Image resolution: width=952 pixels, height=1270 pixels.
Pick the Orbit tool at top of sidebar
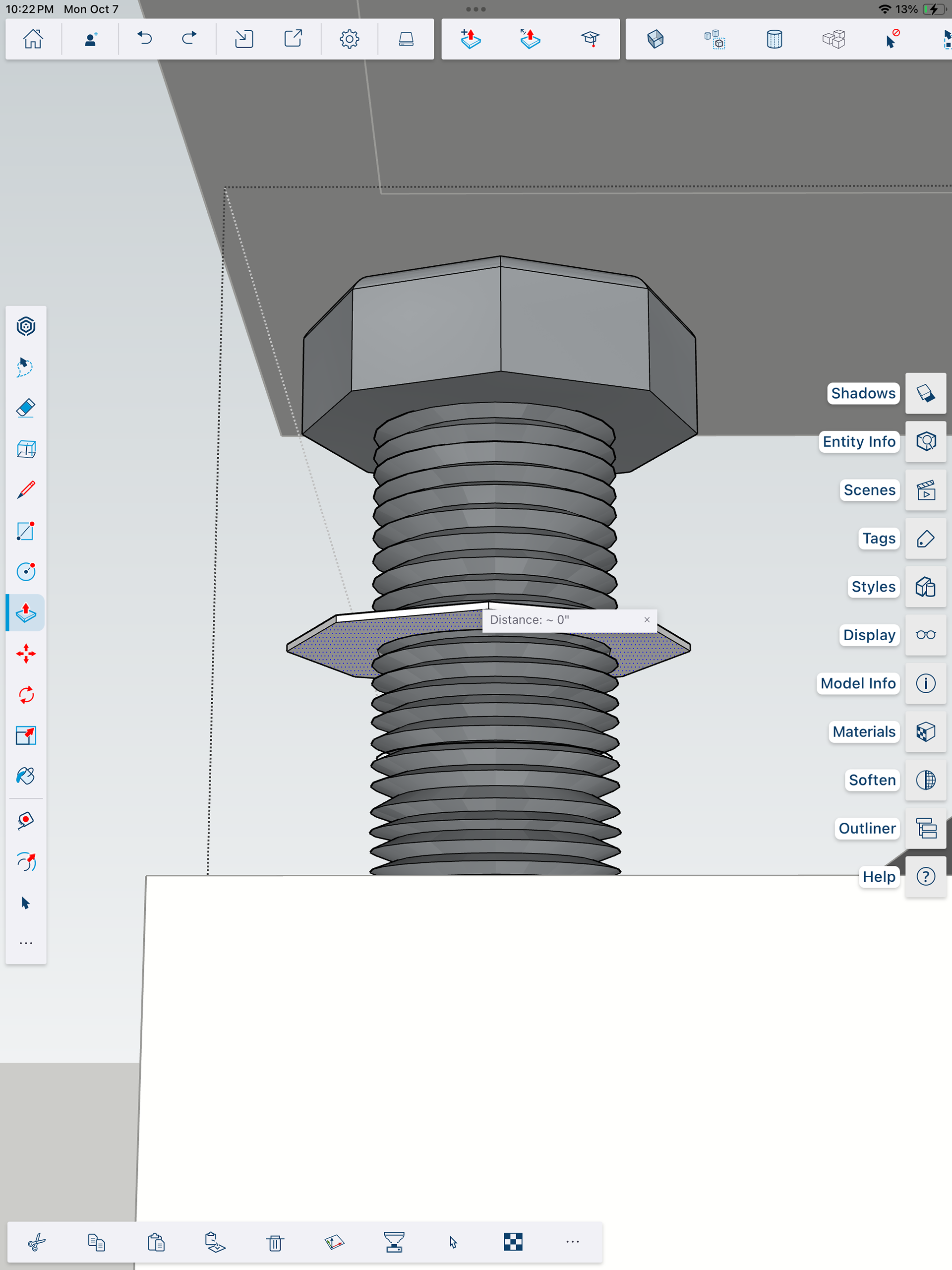(x=26, y=326)
